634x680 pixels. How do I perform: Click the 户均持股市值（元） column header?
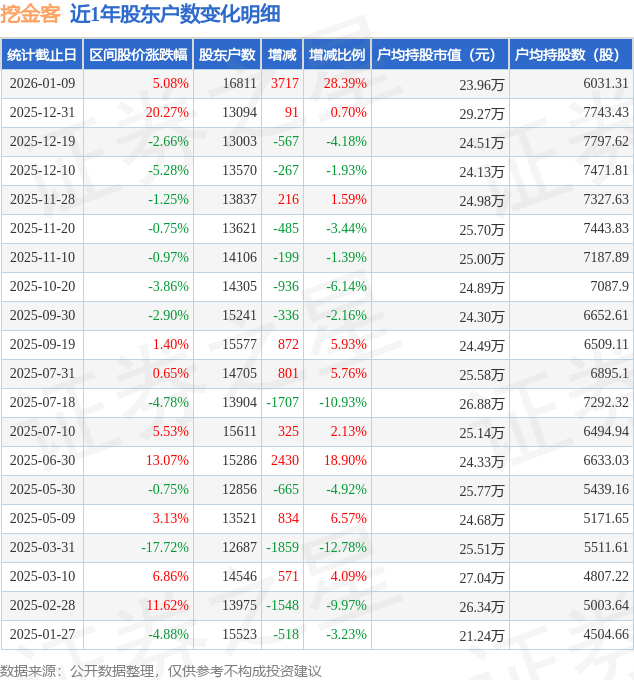click(440, 55)
